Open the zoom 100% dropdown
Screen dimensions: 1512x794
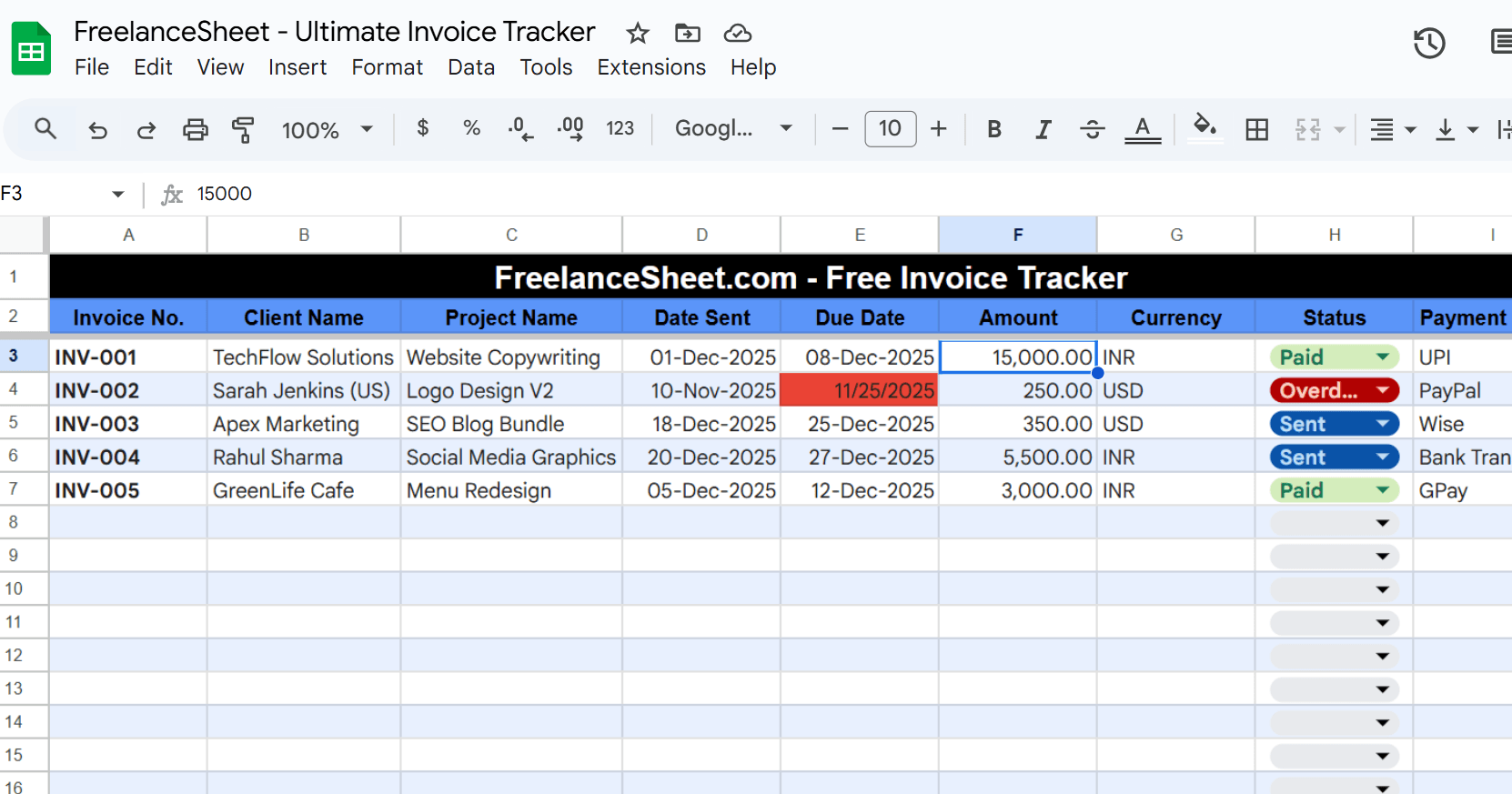pos(327,130)
